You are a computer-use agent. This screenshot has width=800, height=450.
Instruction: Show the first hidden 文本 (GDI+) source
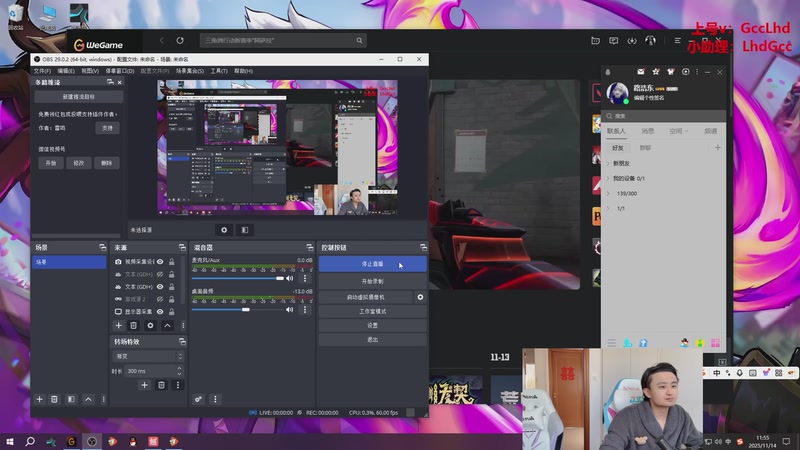160,274
